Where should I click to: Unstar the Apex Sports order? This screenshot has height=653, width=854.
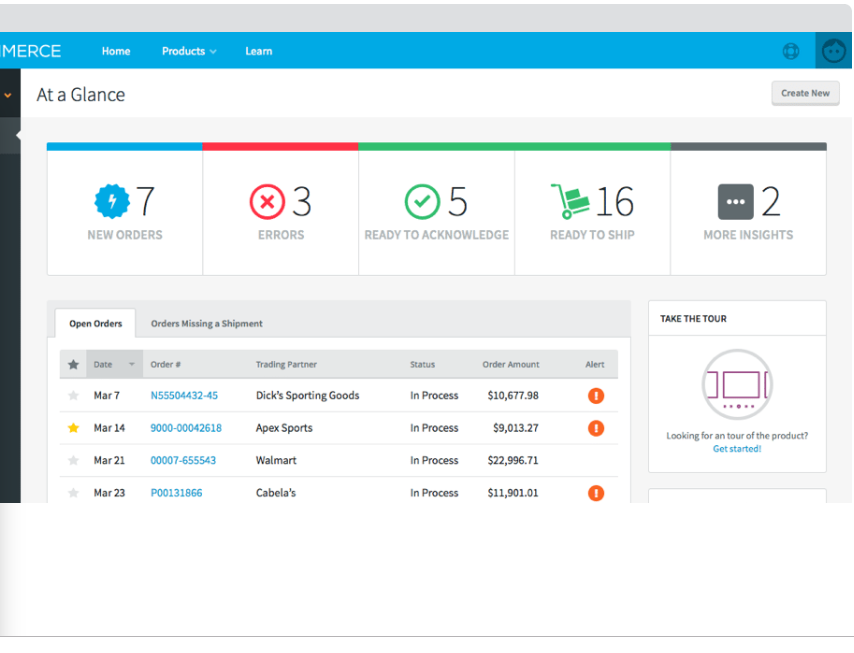(72, 427)
